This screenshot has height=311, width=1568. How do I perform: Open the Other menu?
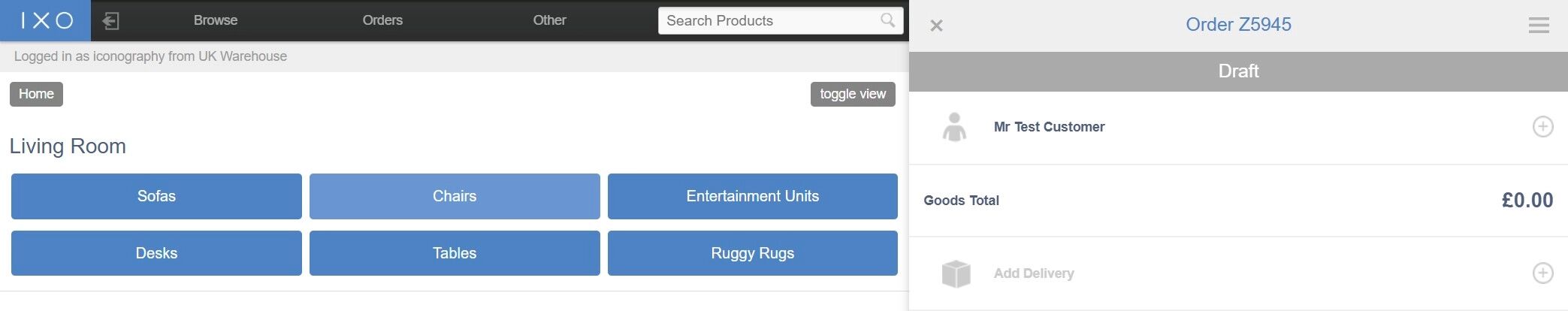[549, 20]
